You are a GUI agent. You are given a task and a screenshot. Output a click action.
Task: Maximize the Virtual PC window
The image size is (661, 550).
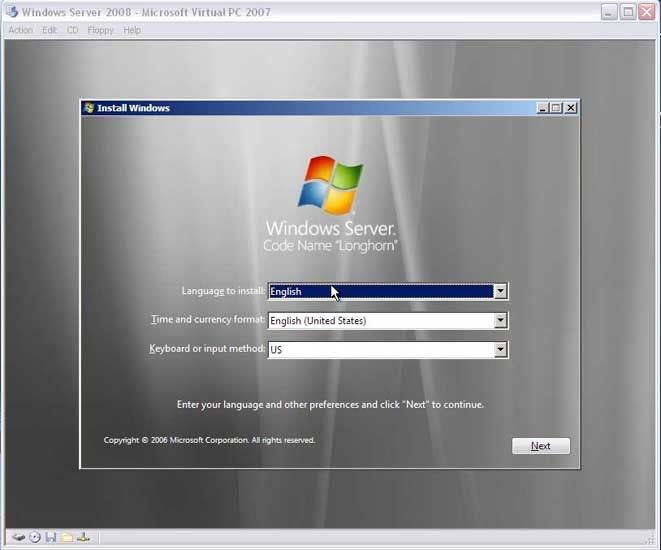point(628,12)
